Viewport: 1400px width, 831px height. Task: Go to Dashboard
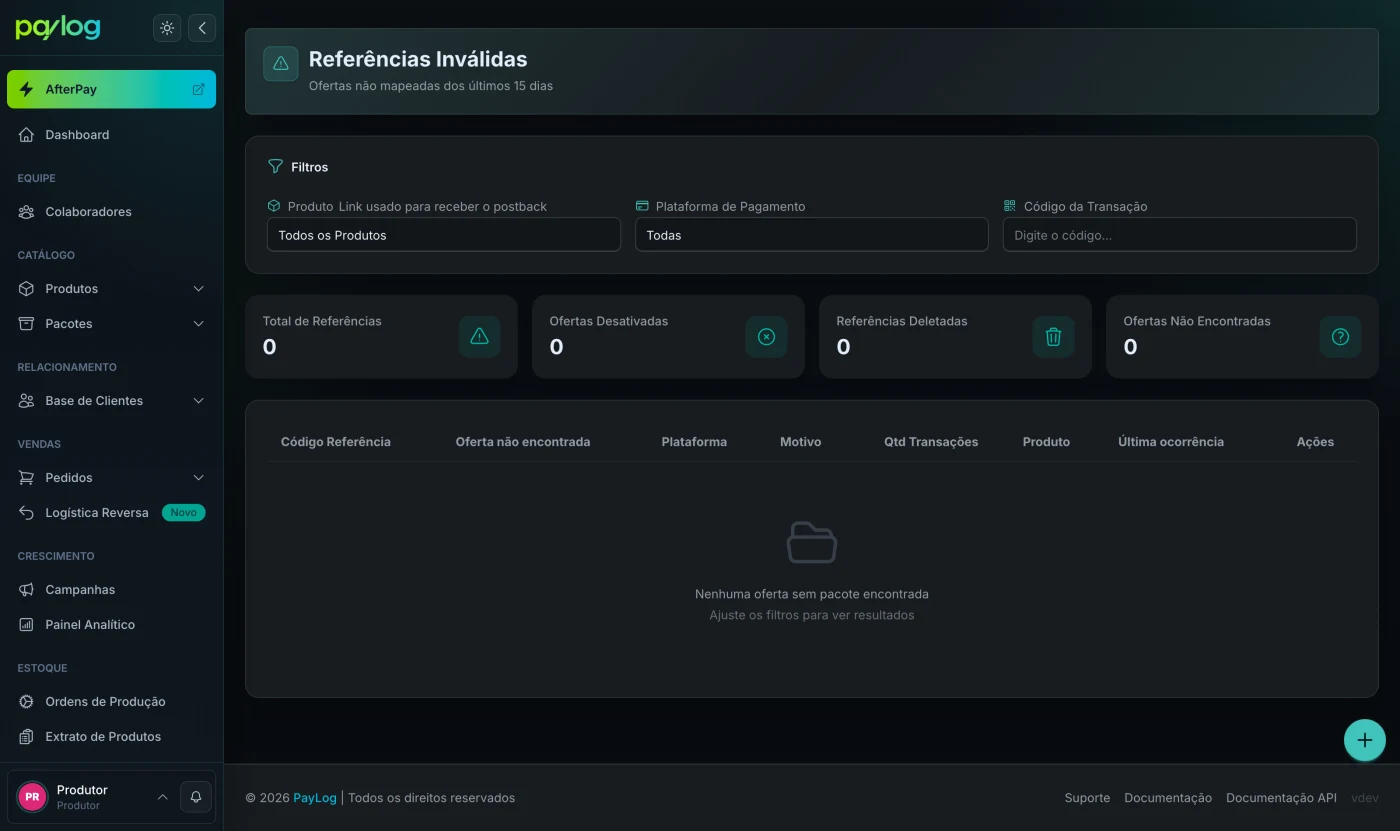coord(111,135)
